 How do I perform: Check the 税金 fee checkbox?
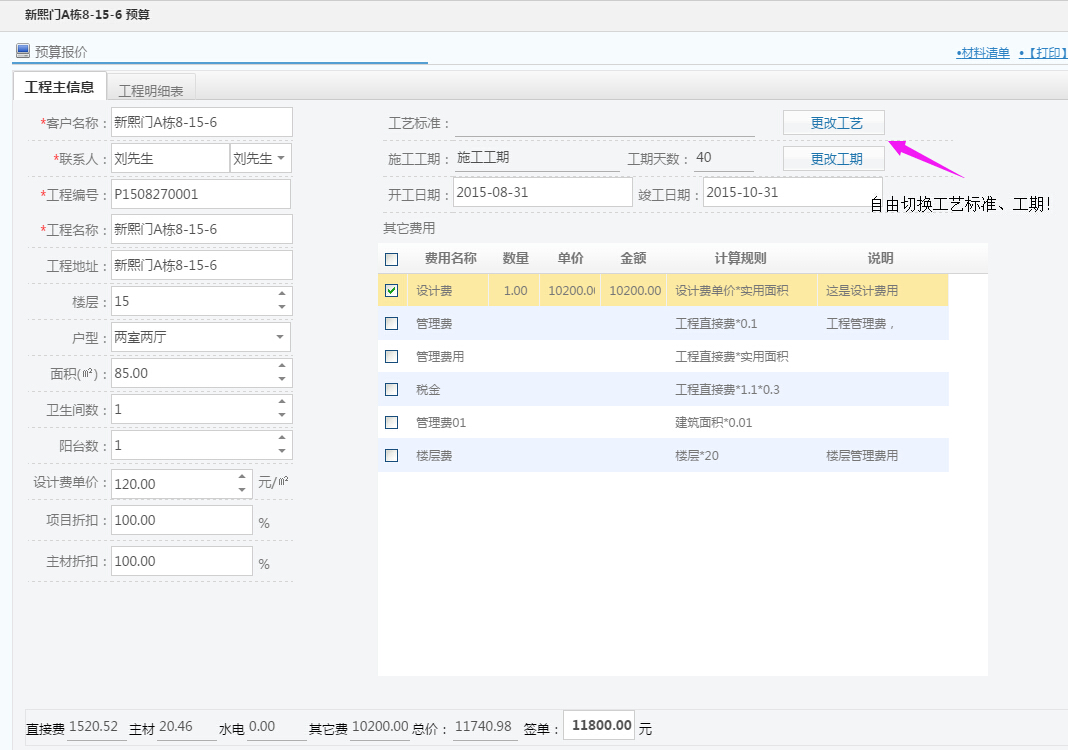(x=392, y=390)
